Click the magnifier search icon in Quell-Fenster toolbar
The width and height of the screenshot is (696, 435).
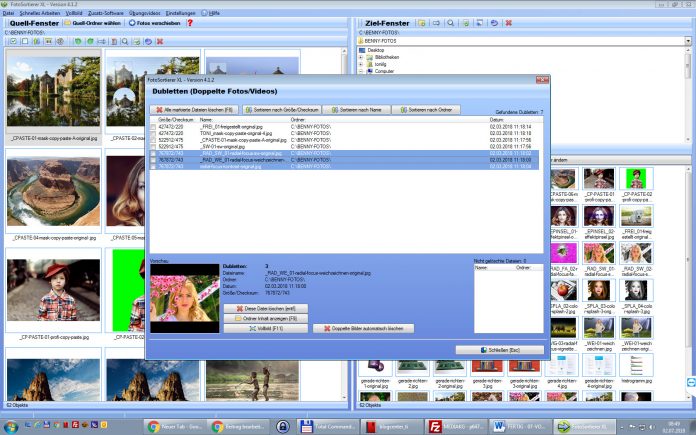coord(125,41)
